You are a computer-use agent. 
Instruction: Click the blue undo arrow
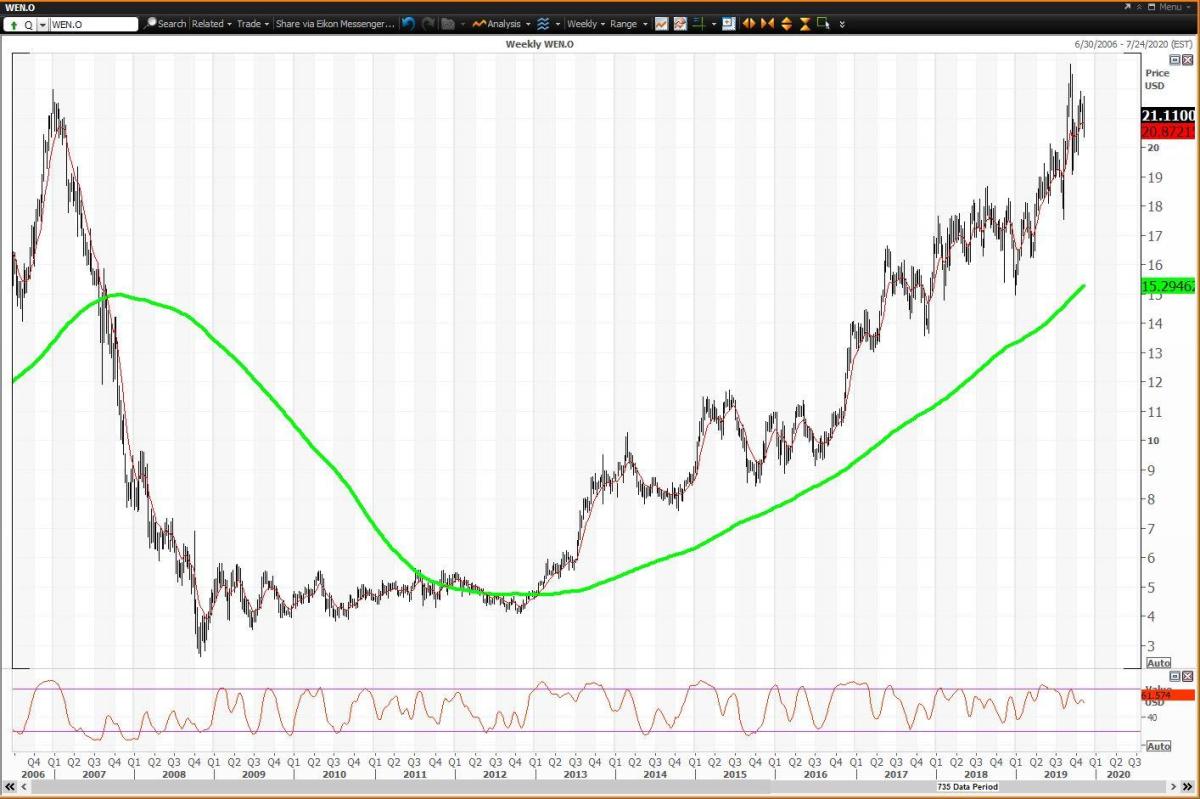pyautogui.click(x=408, y=23)
